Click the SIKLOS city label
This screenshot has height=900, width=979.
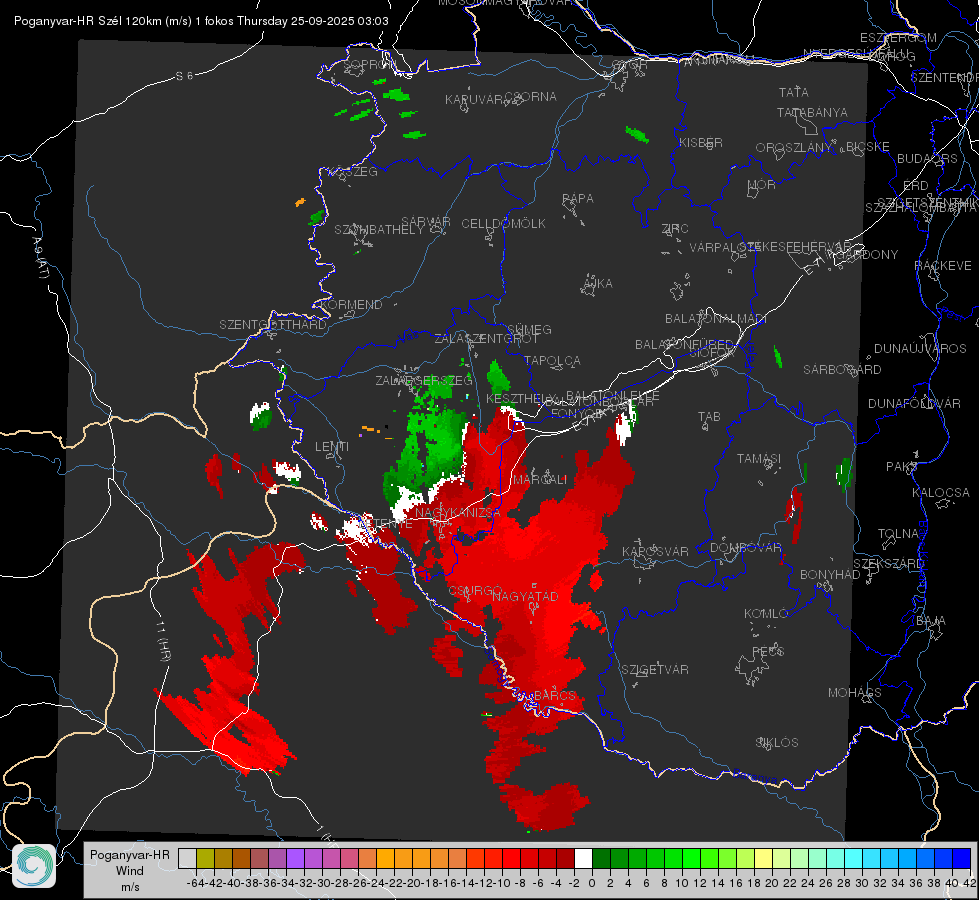[777, 742]
